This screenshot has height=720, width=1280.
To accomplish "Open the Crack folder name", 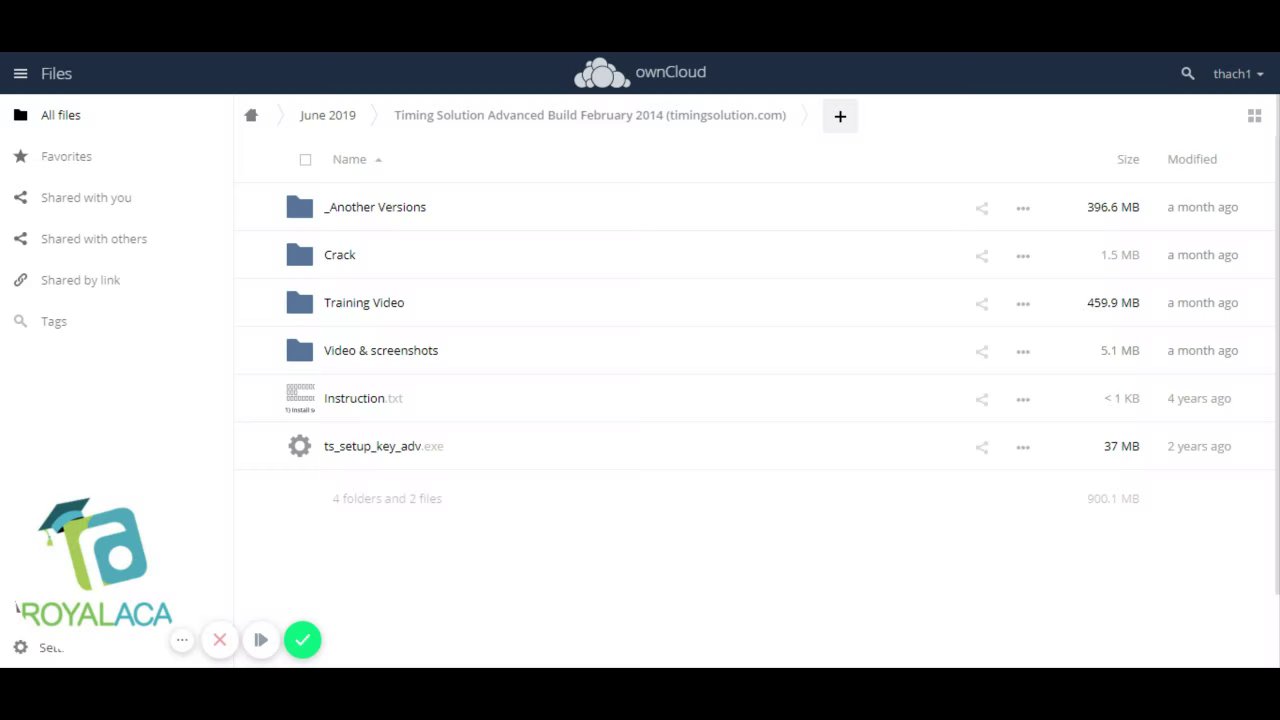I will click(x=340, y=255).
